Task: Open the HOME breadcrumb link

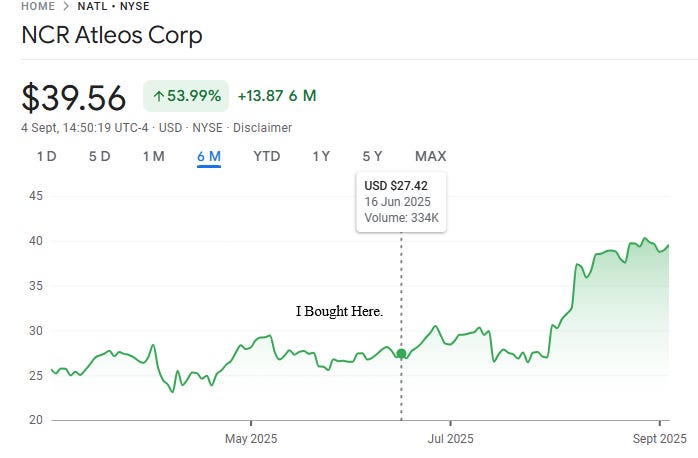Action: 38,6
